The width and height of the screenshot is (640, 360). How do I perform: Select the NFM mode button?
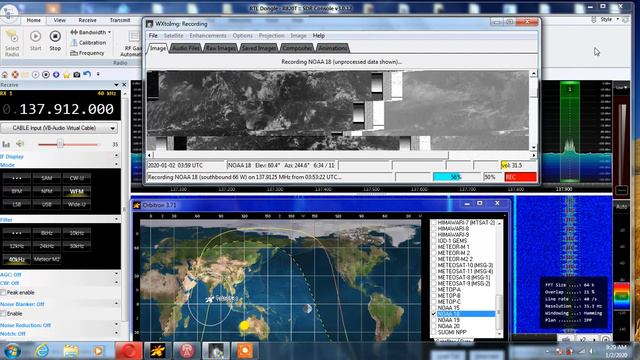(x=47, y=191)
